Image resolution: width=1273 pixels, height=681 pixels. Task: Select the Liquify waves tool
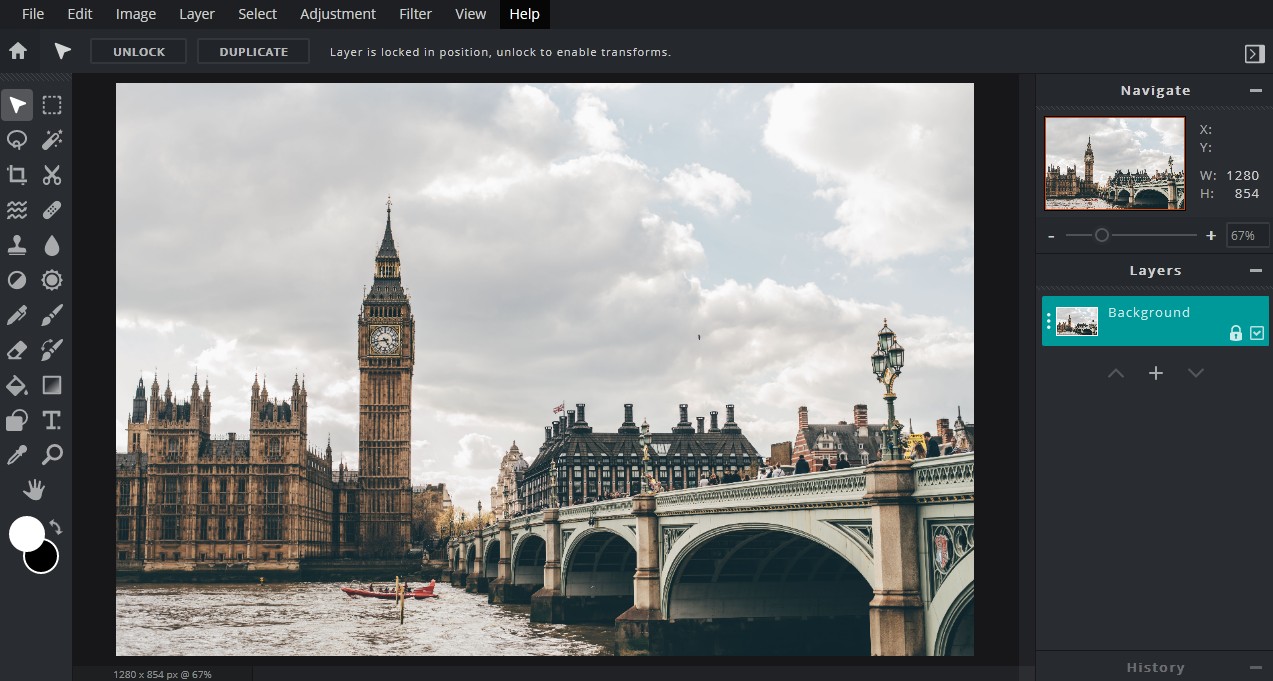pos(17,210)
